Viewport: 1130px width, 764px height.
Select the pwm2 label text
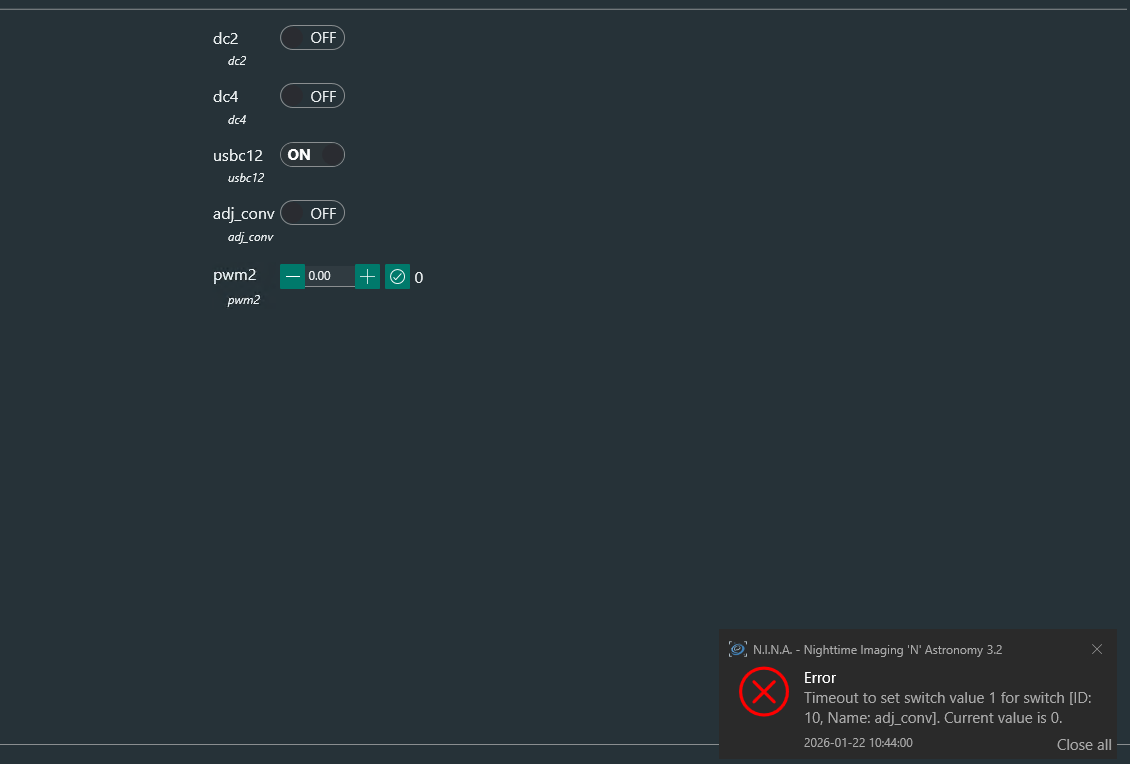pos(234,275)
